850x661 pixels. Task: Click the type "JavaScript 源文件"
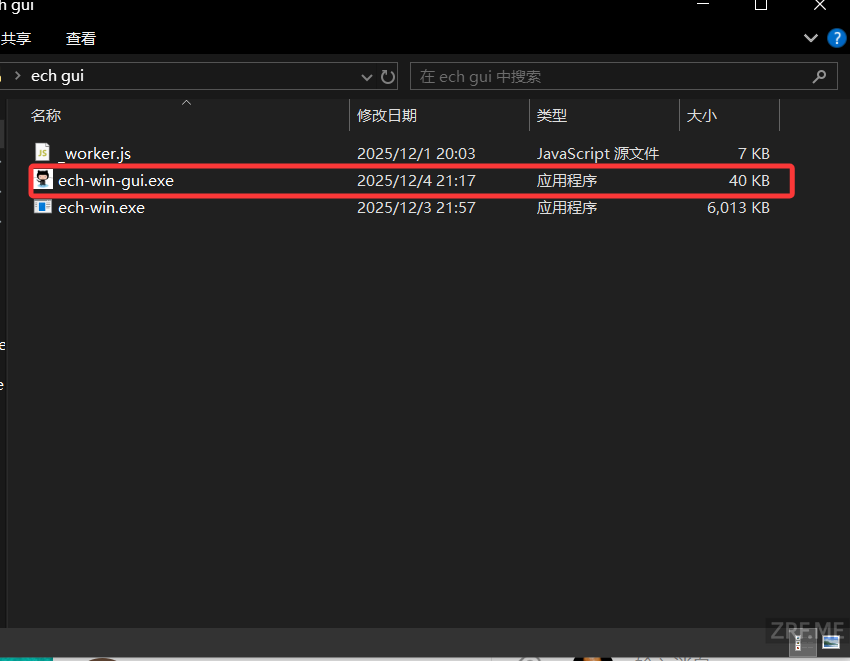pyautogui.click(x=598, y=153)
